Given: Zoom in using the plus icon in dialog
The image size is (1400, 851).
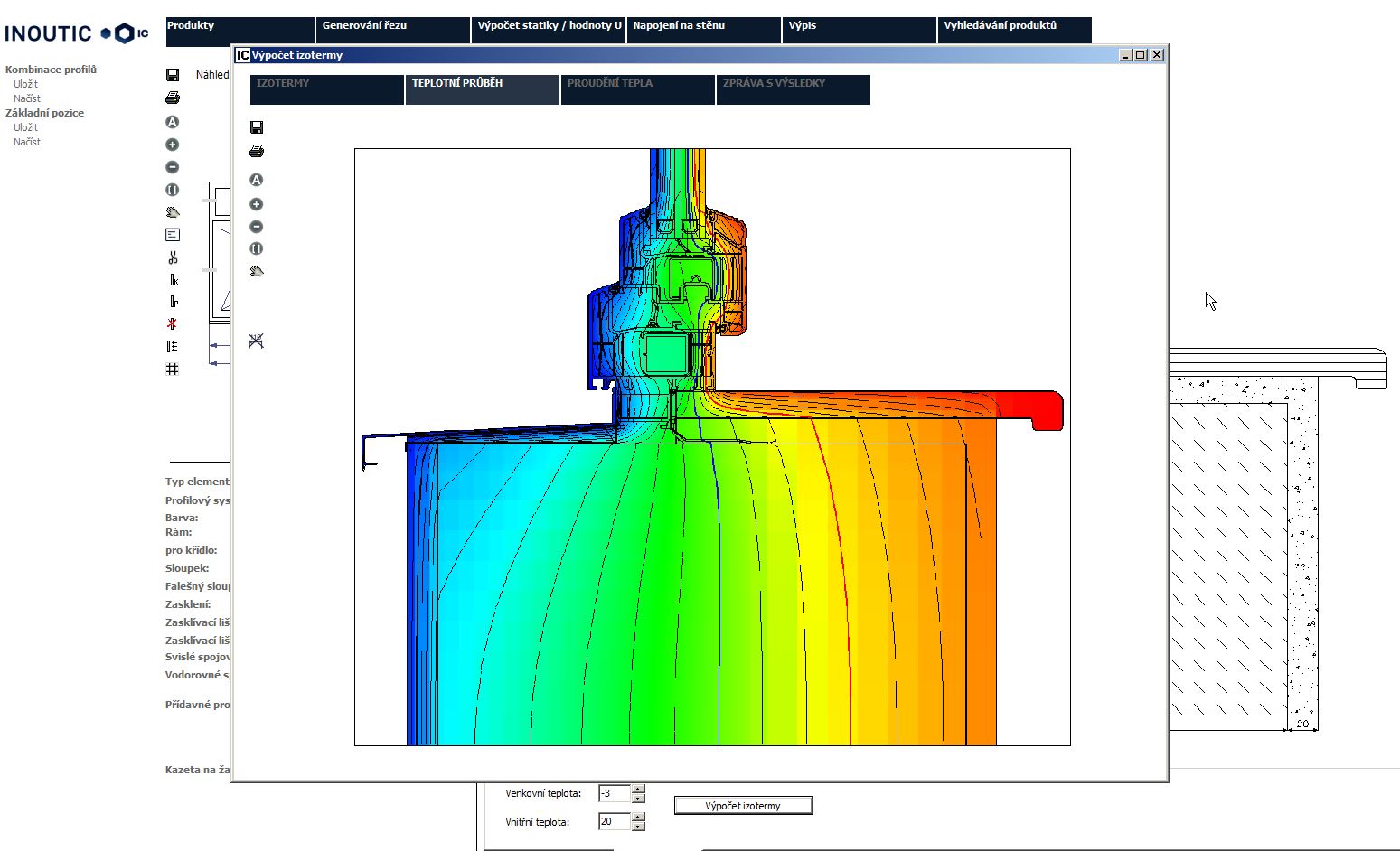Looking at the screenshot, I should (257, 204).
